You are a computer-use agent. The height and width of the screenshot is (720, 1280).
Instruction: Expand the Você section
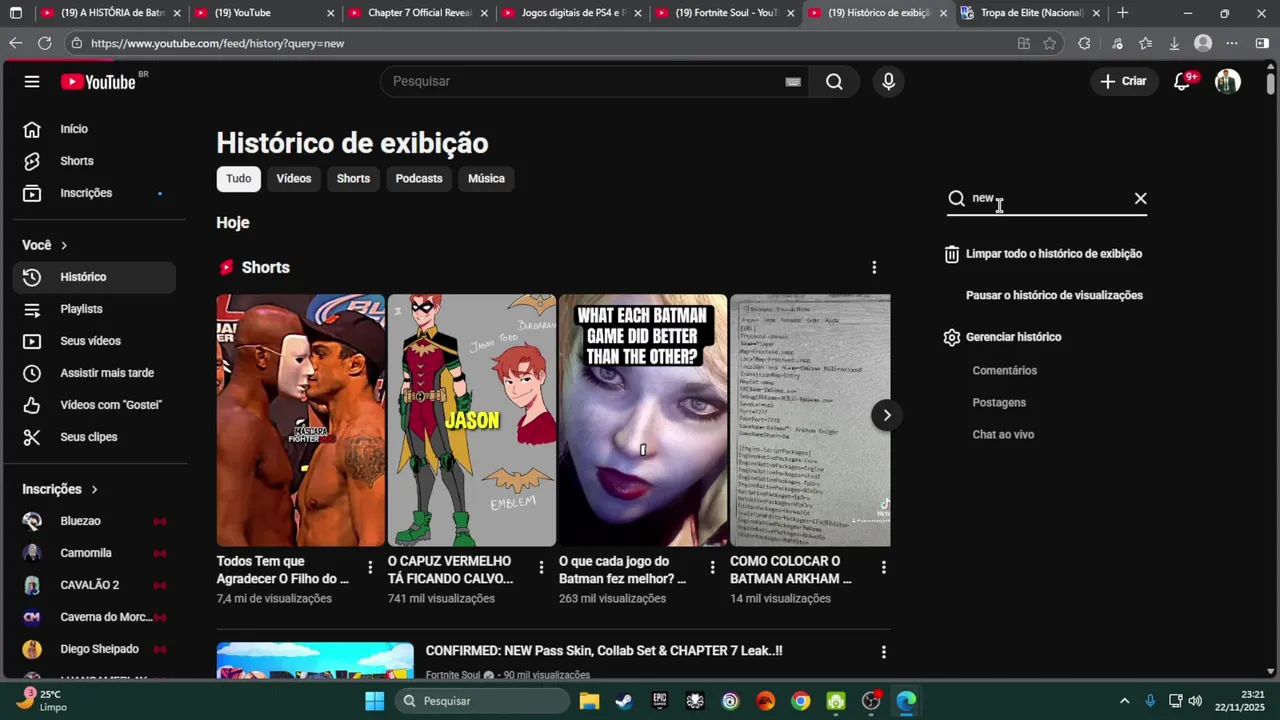pyautogui.click(x=45, y=245)
